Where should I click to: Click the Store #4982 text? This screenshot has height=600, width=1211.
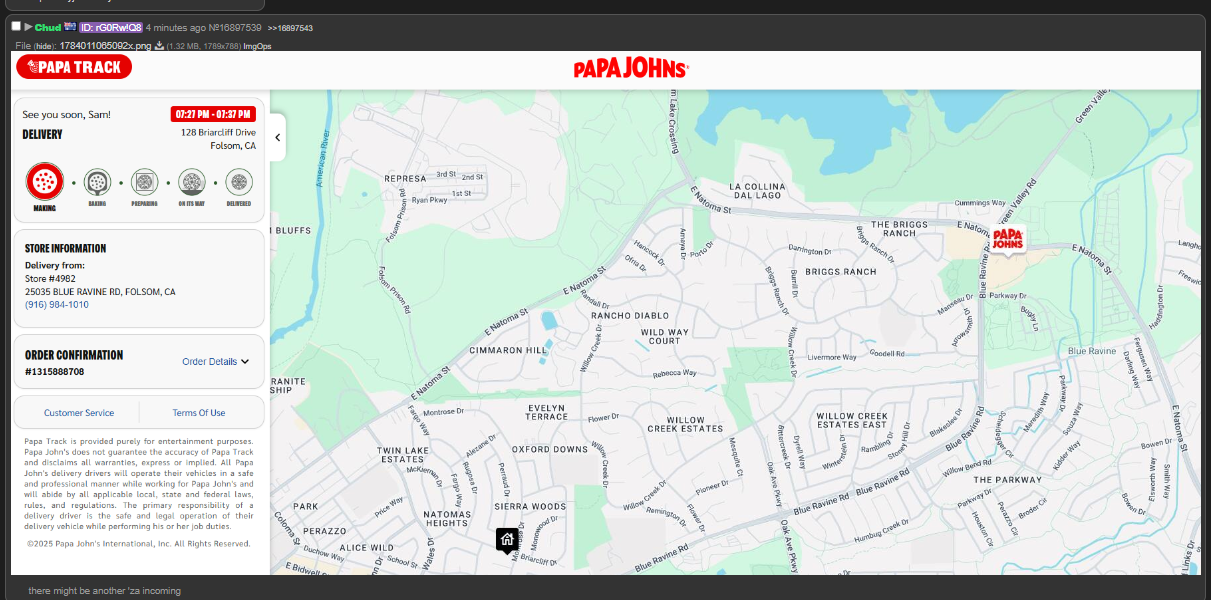50,279
